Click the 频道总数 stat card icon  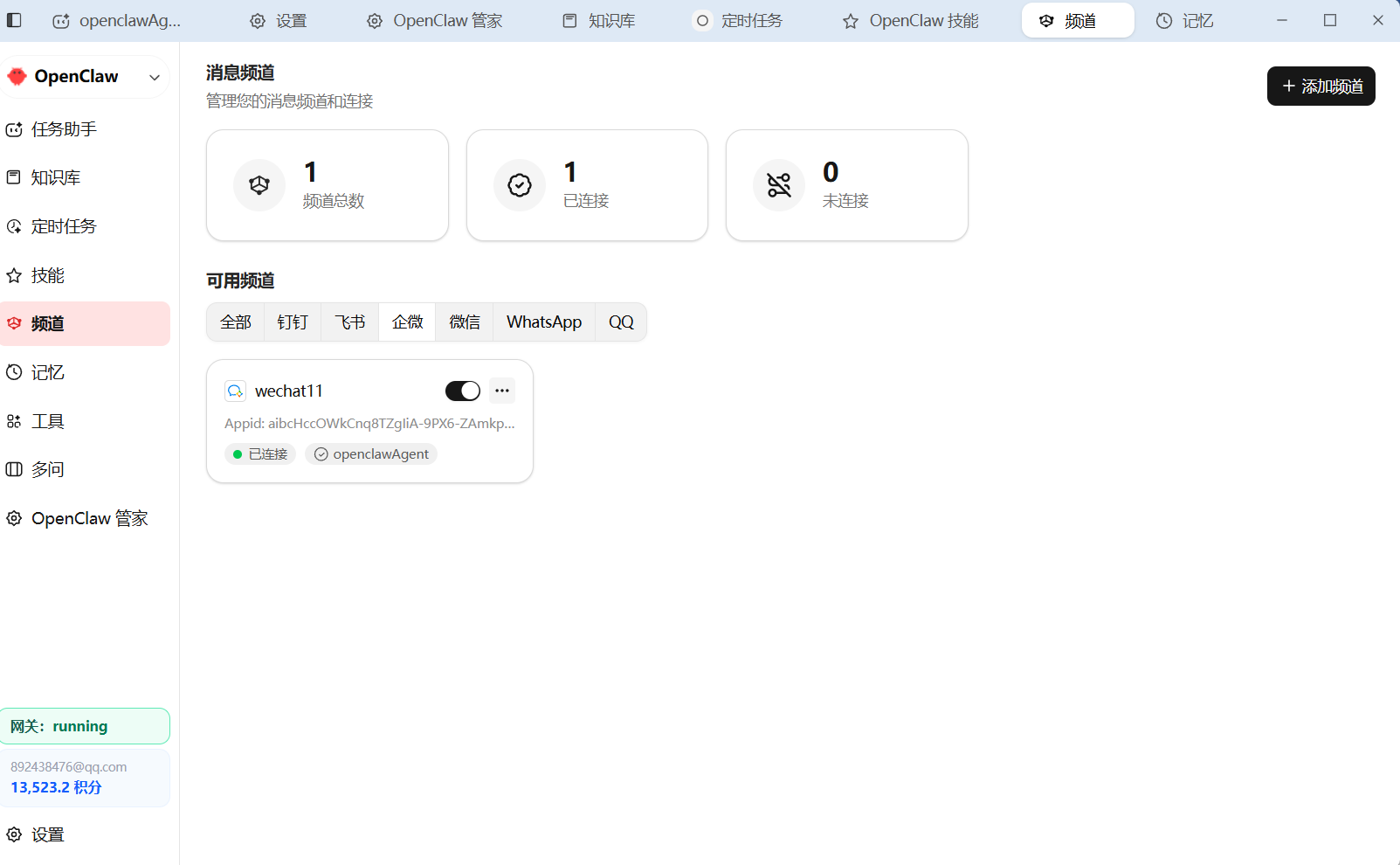(259, 185)
